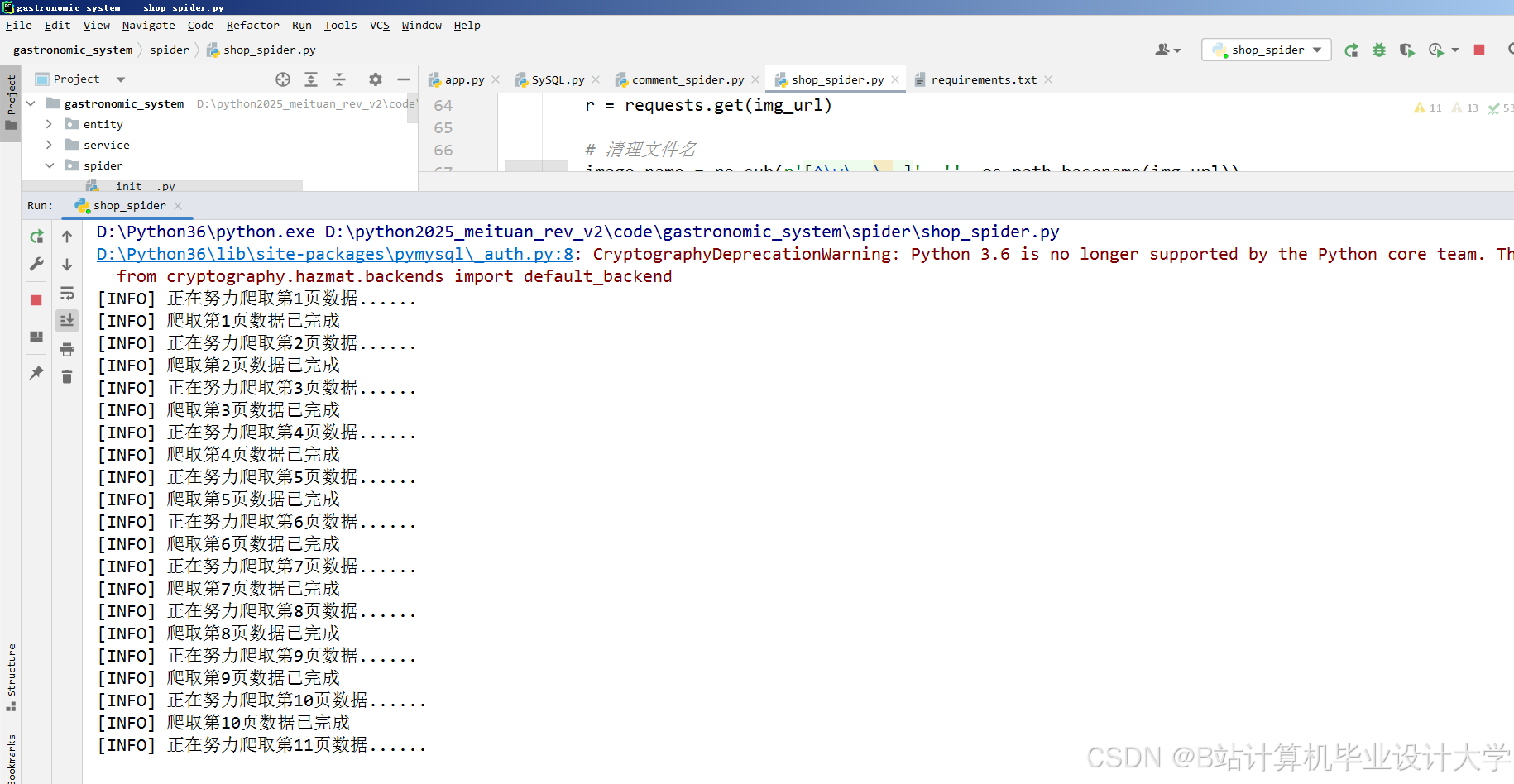Click spider breadcrumb in navigation bar
The width and height of the screenshot is (1514, 784).
pos(170,50)
